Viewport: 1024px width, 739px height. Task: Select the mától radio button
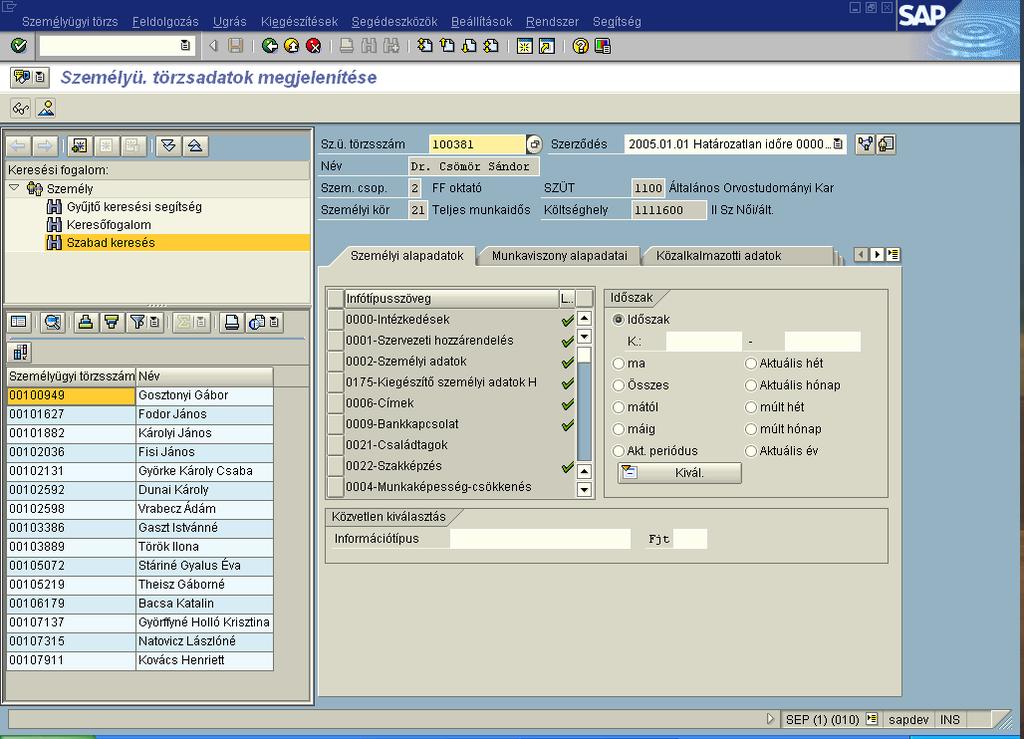(618, 407)
